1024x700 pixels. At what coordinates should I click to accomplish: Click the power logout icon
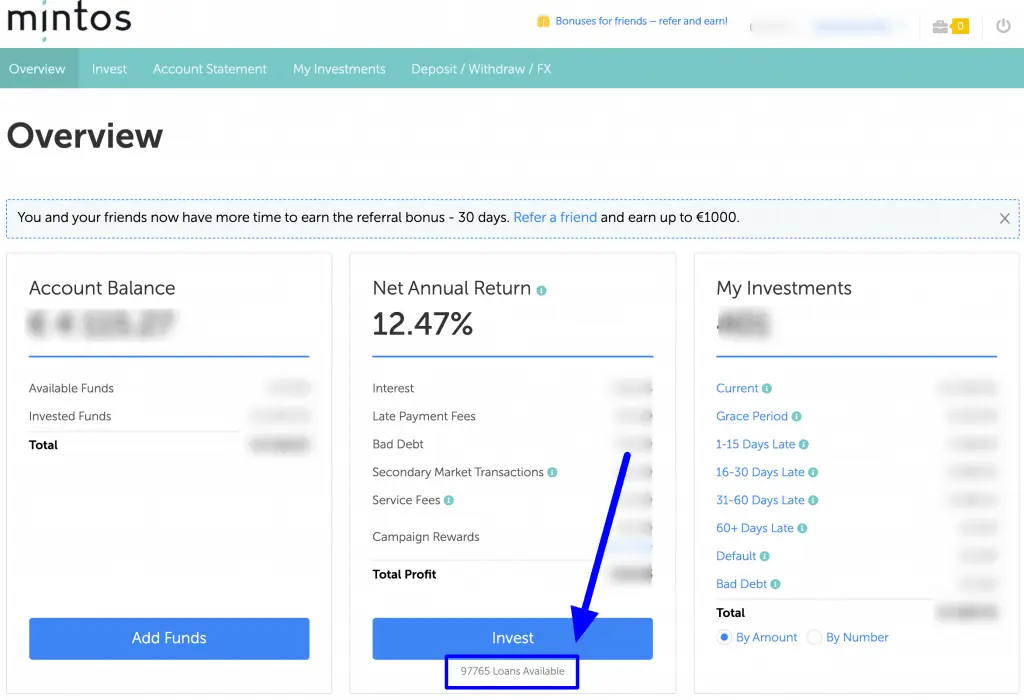pyautogui.click(x=1003, y=27)
